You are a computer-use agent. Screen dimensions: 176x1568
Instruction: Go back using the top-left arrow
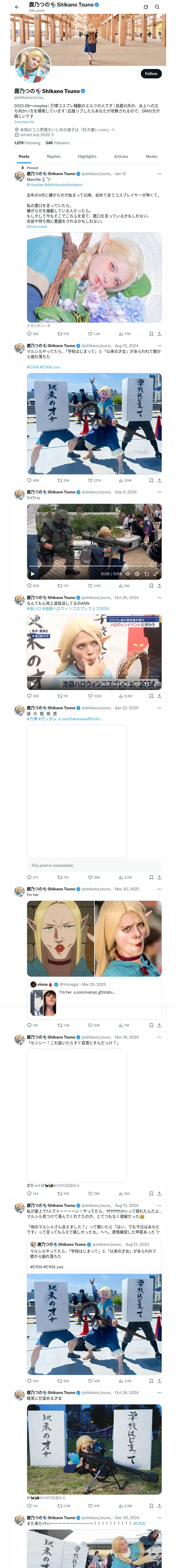(x=17, y=7)
